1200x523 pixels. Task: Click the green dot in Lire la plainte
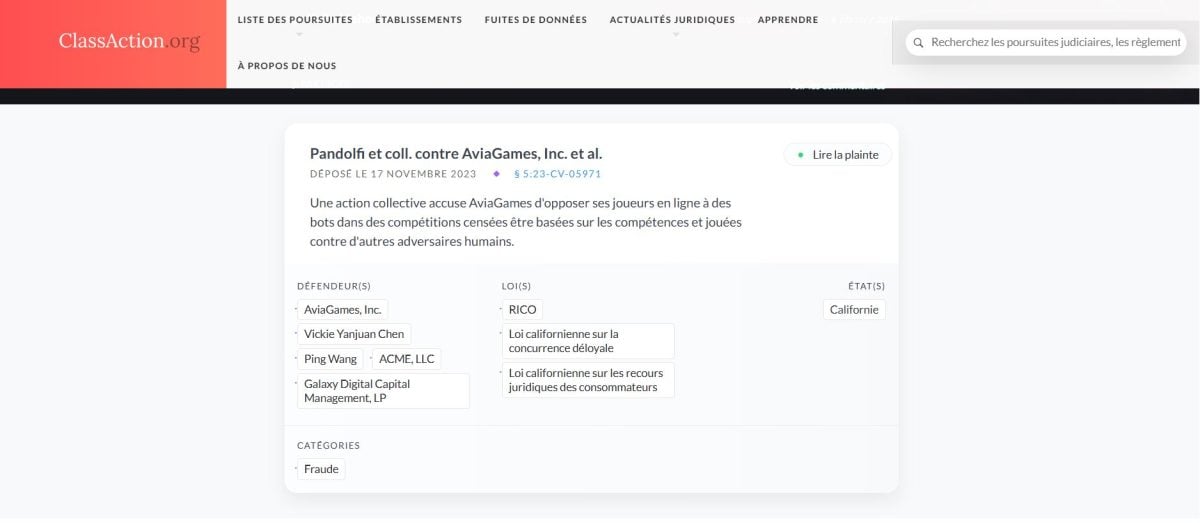pos(801,155)
